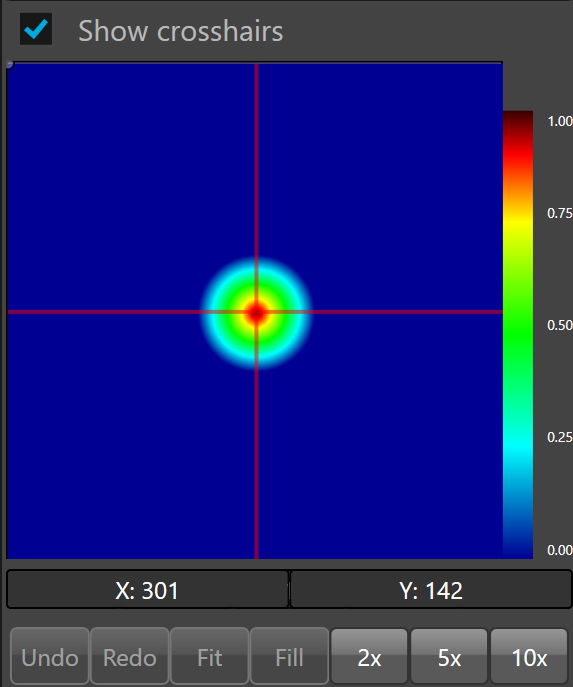The width and height of the screenshot is (573, 687).
Task: Zoom the image to 5x
Action: click(449, 656)
